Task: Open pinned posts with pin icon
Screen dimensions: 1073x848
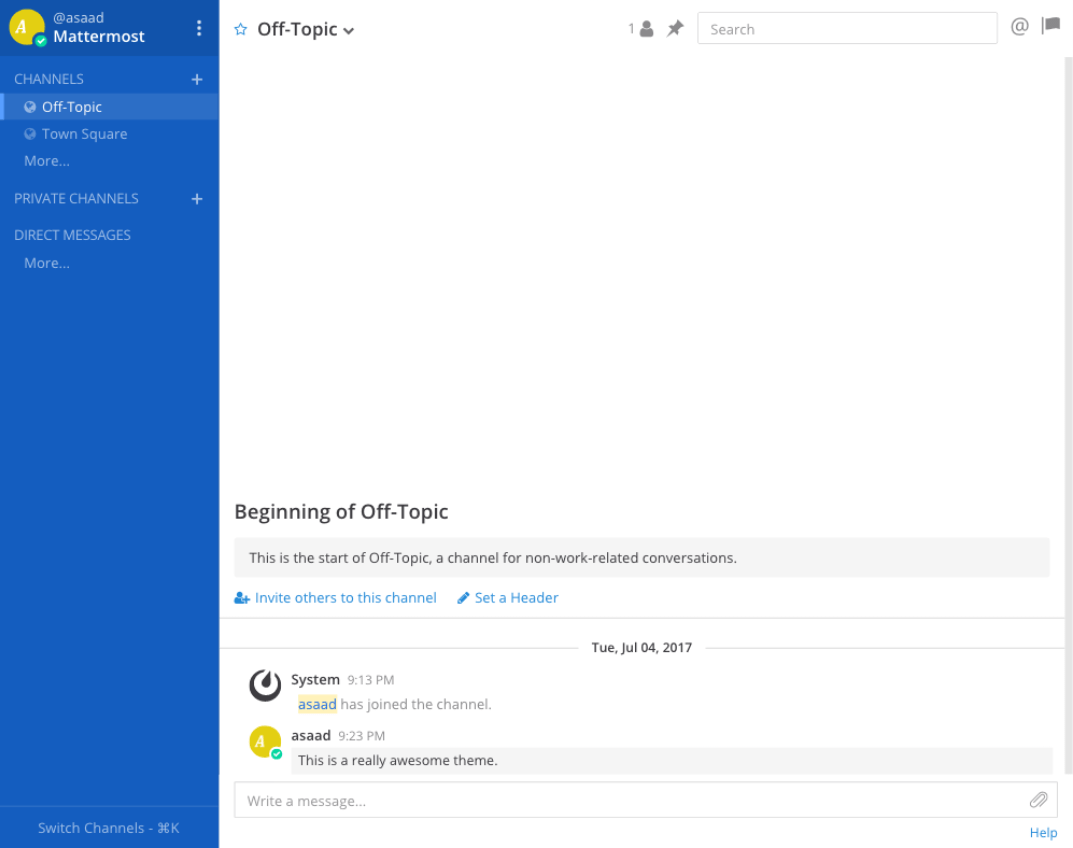Action: point(675,29)
